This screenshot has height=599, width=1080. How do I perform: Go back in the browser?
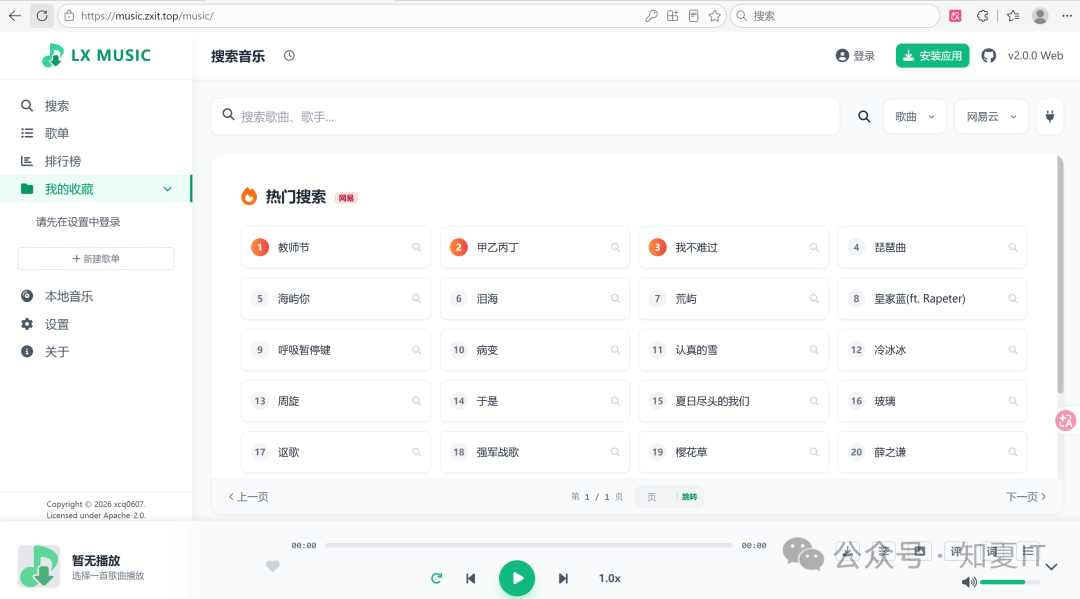[x=14, y=16]
